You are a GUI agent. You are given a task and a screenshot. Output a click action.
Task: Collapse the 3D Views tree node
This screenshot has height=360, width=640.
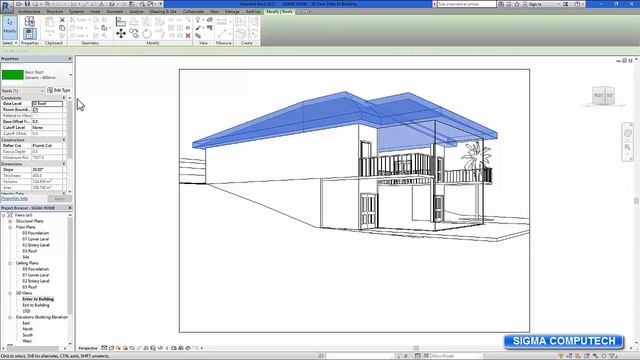10,293
